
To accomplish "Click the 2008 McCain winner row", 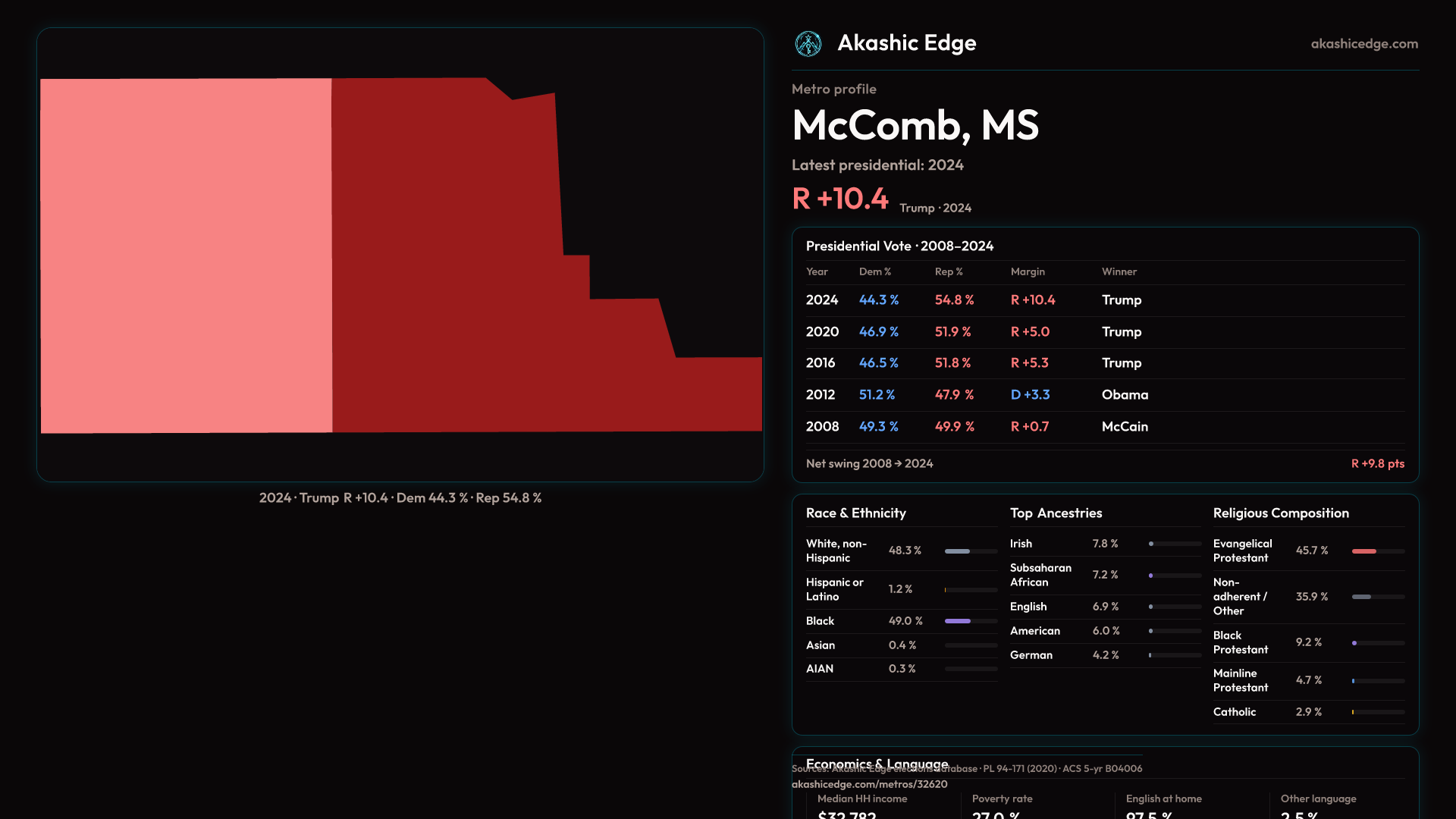I will tap(1104, 427).
